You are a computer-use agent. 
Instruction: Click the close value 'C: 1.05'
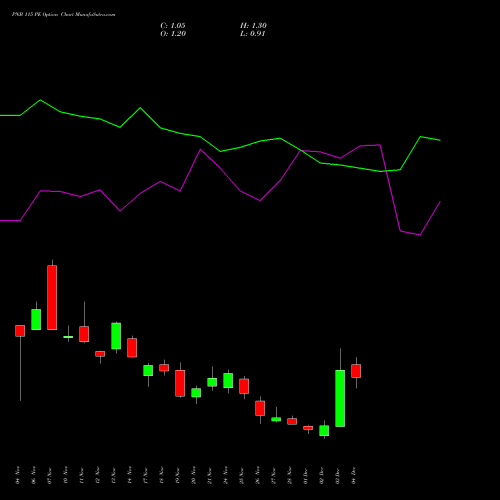point(173,26)
